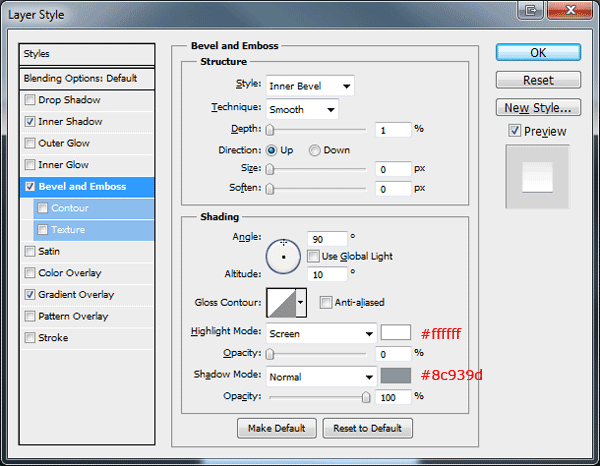The image size is (600, 466).
Task: Open the Gradient Overlay settings entry
Action: click(76, 295)
